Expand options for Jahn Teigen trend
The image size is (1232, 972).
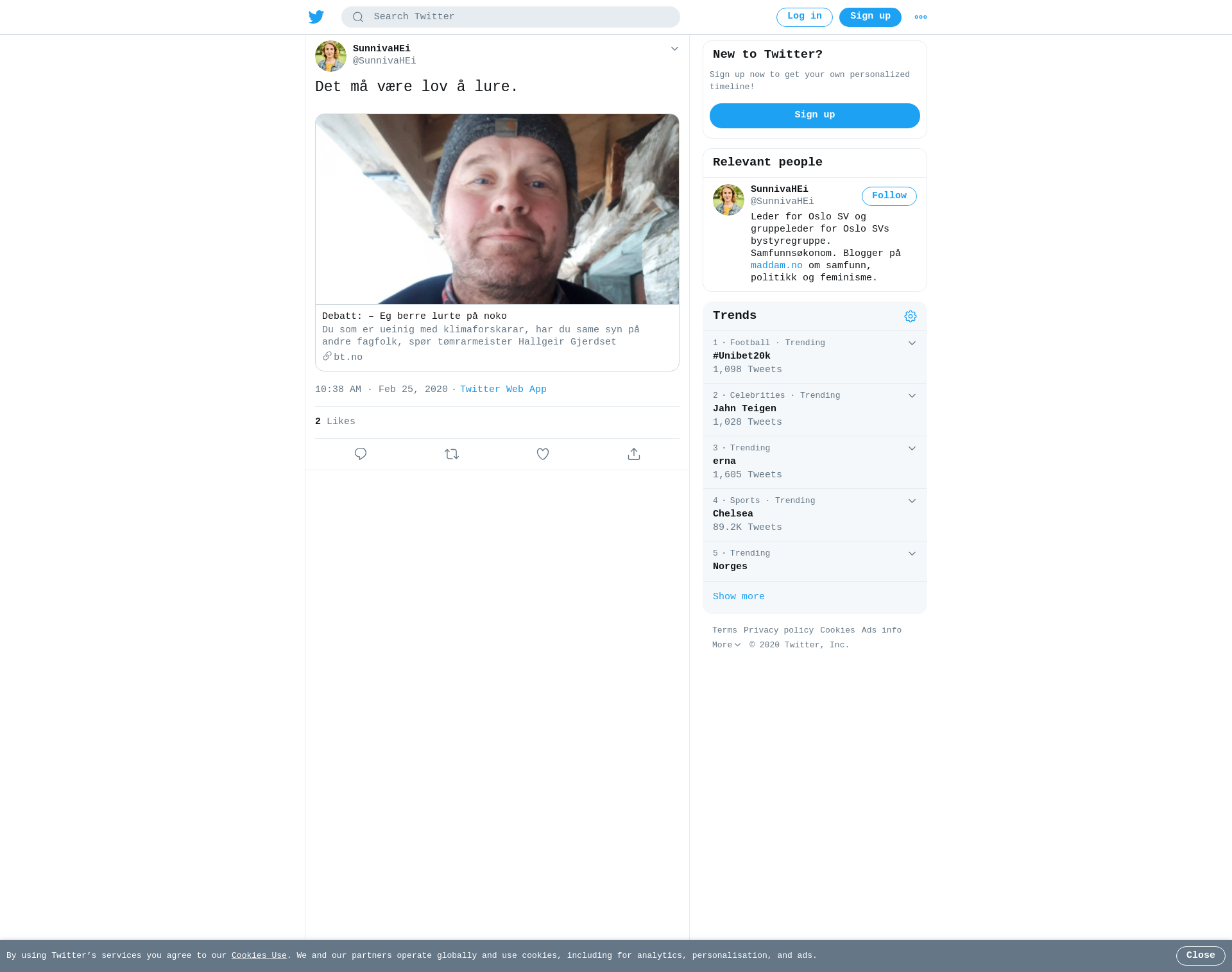tap(912, 396)
